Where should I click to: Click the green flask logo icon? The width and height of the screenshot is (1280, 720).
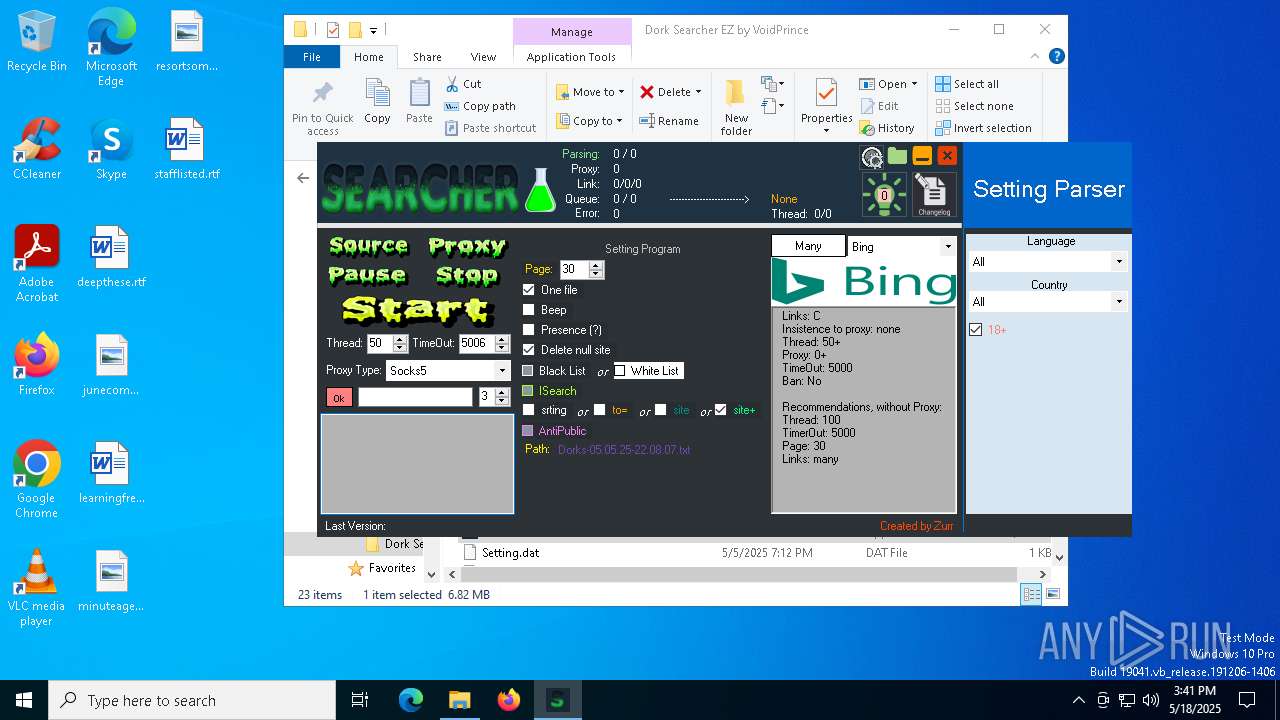pyautogui.click(x=540, y=189)
